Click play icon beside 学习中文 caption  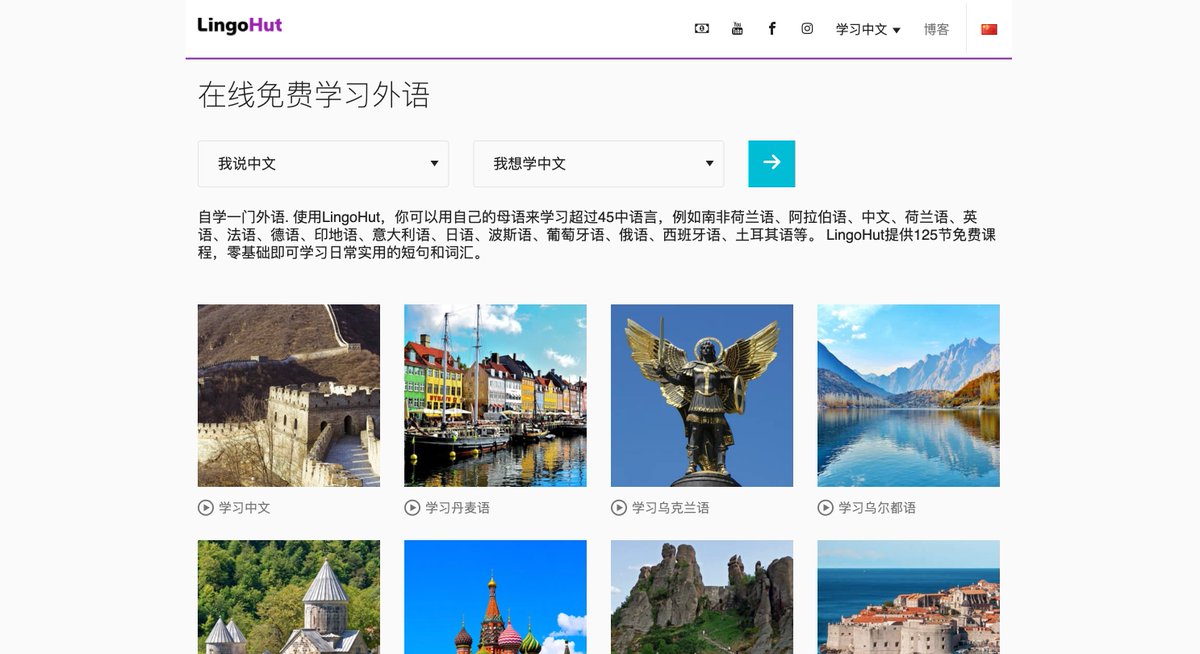206,508
